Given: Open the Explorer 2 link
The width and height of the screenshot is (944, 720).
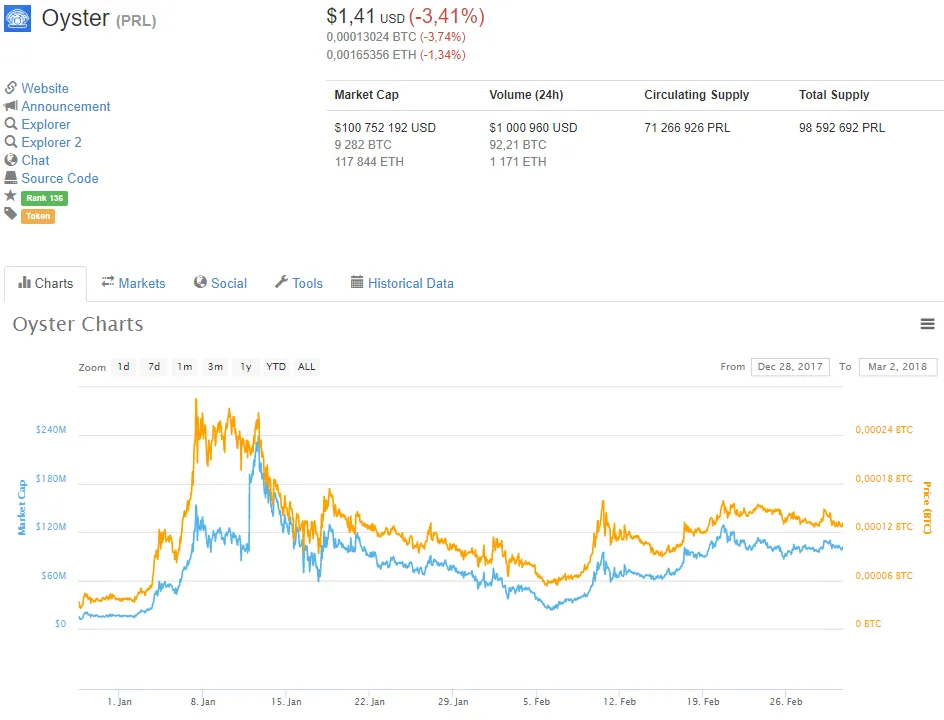Looking at the screenshot, I should (x=51, y=143).
